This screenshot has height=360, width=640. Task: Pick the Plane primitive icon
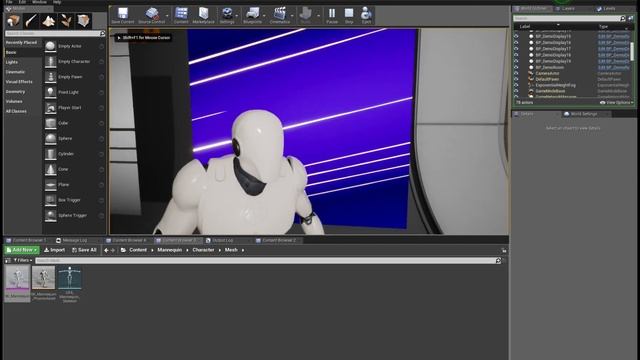click(x=51, y=184)
